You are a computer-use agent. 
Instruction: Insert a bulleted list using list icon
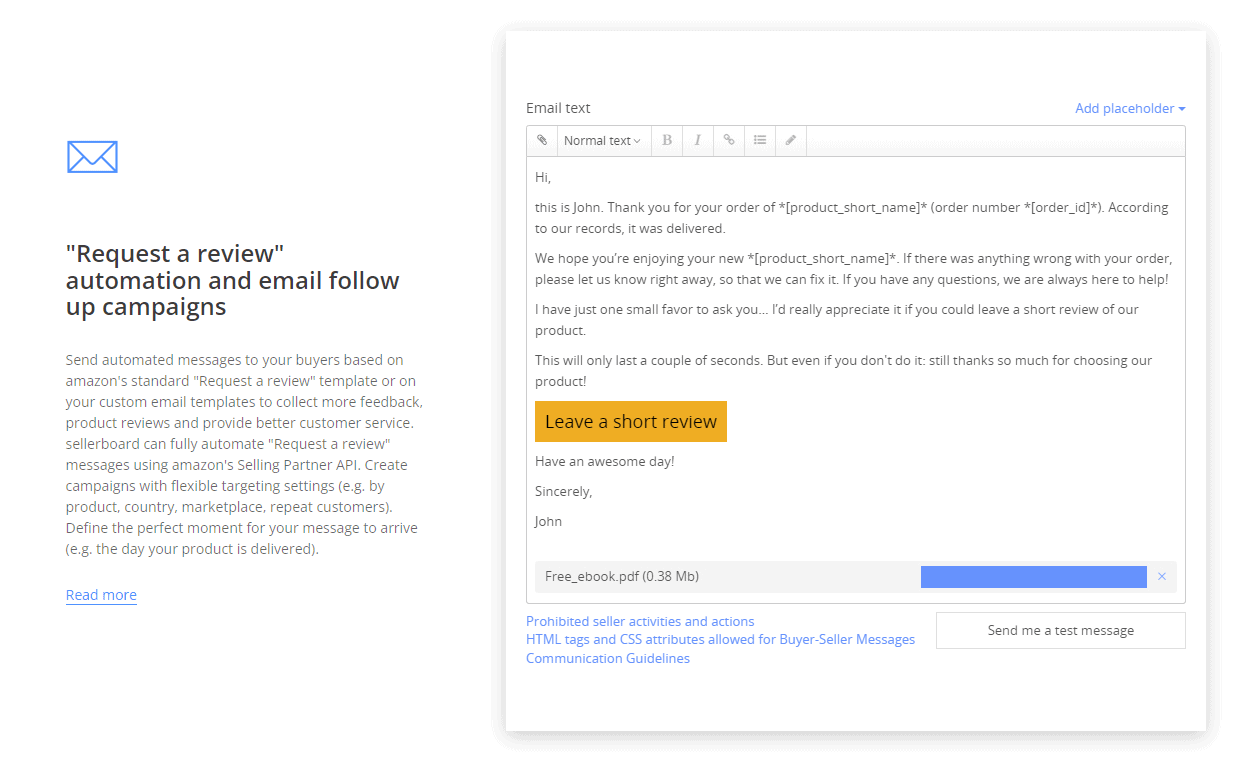pyautogui.click(x=760, y=141)
